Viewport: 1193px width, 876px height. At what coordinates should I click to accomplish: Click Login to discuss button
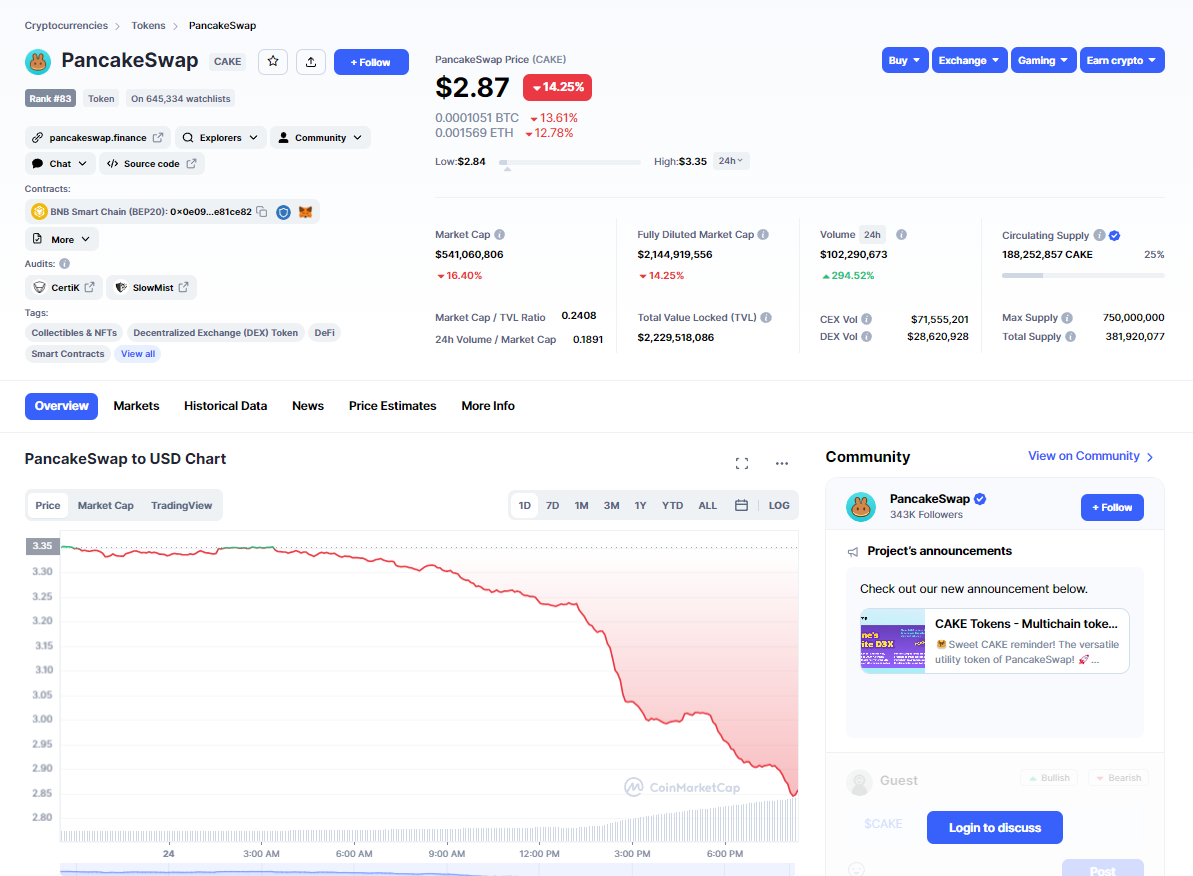pos(994,828)
